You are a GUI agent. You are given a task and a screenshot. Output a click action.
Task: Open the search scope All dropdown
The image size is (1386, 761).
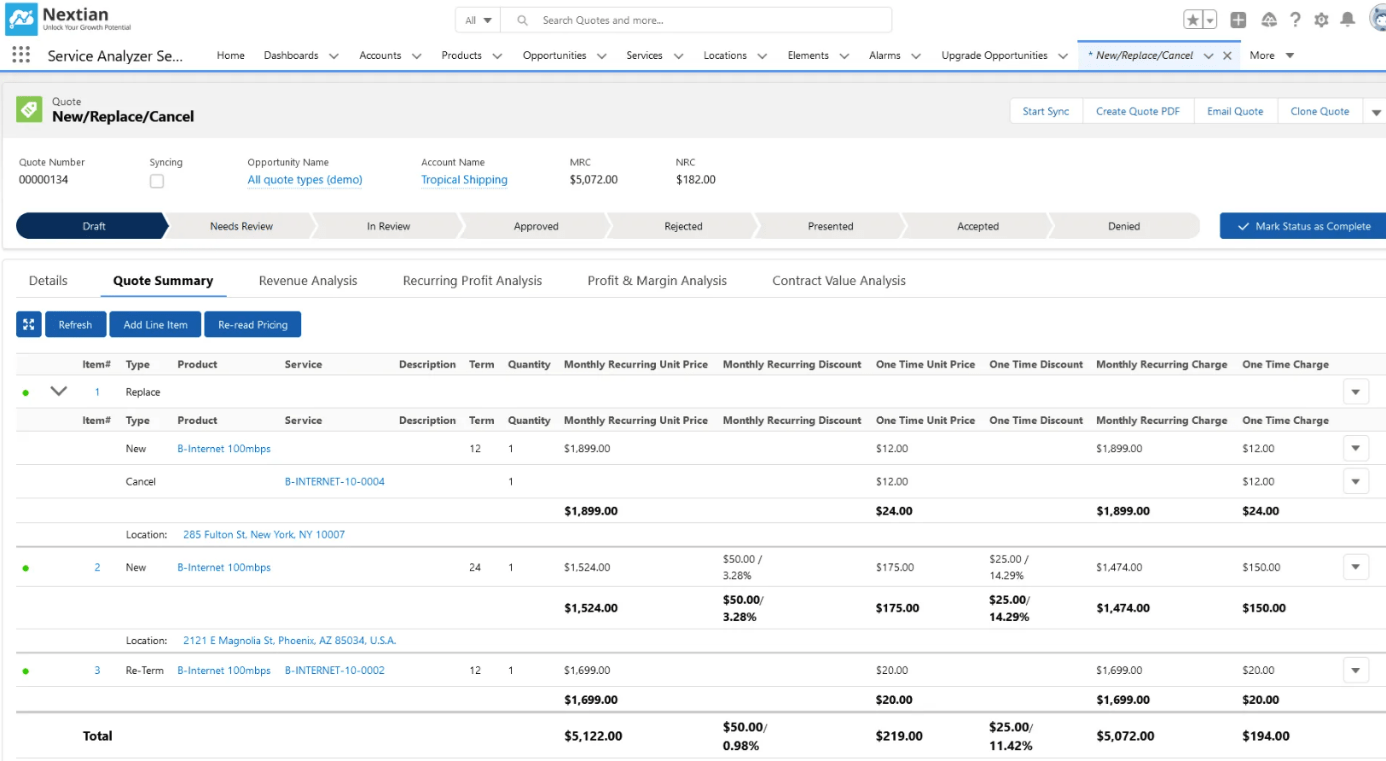point(478,20)
